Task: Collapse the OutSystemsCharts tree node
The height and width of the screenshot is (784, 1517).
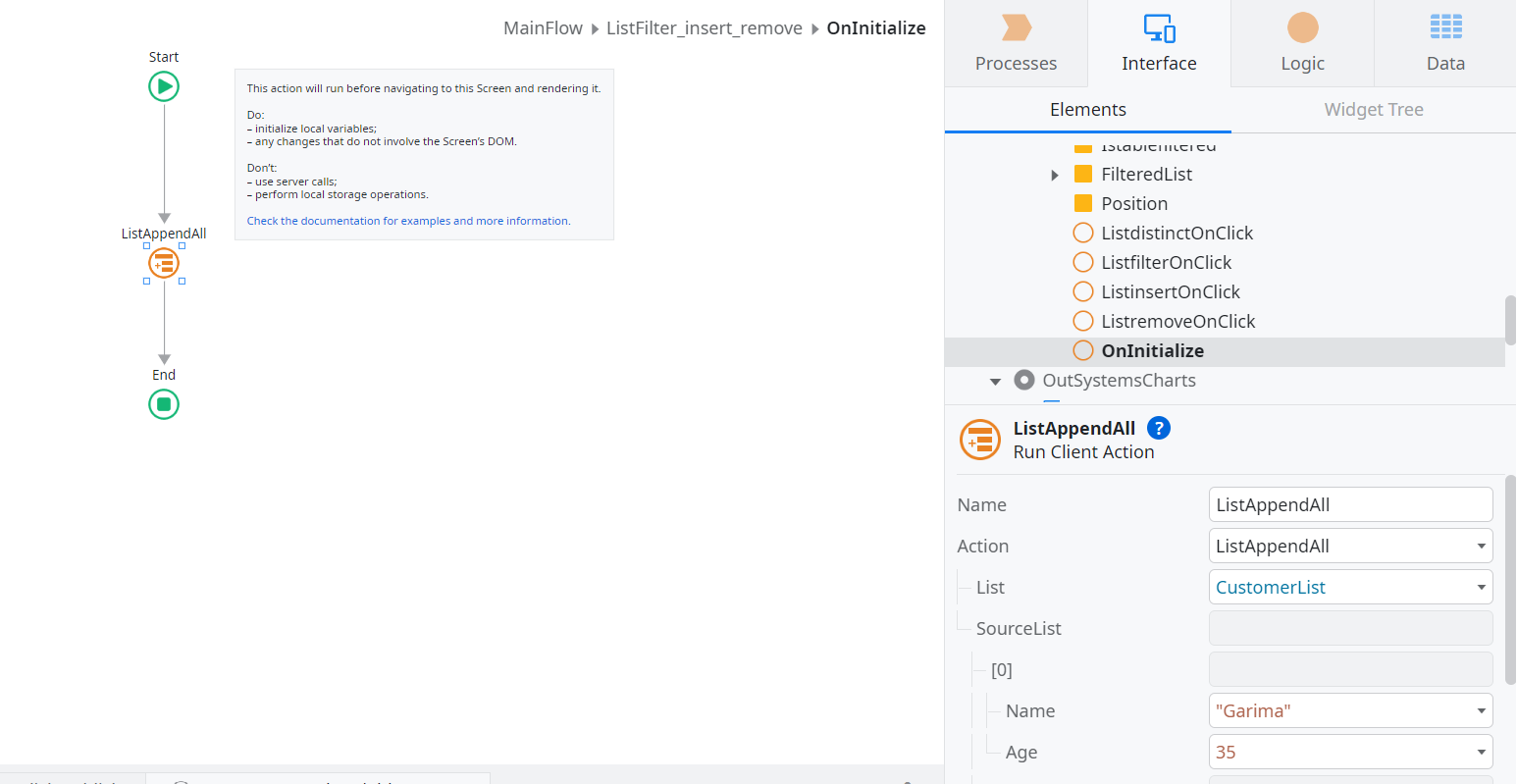Action: [x=995, y=381]
